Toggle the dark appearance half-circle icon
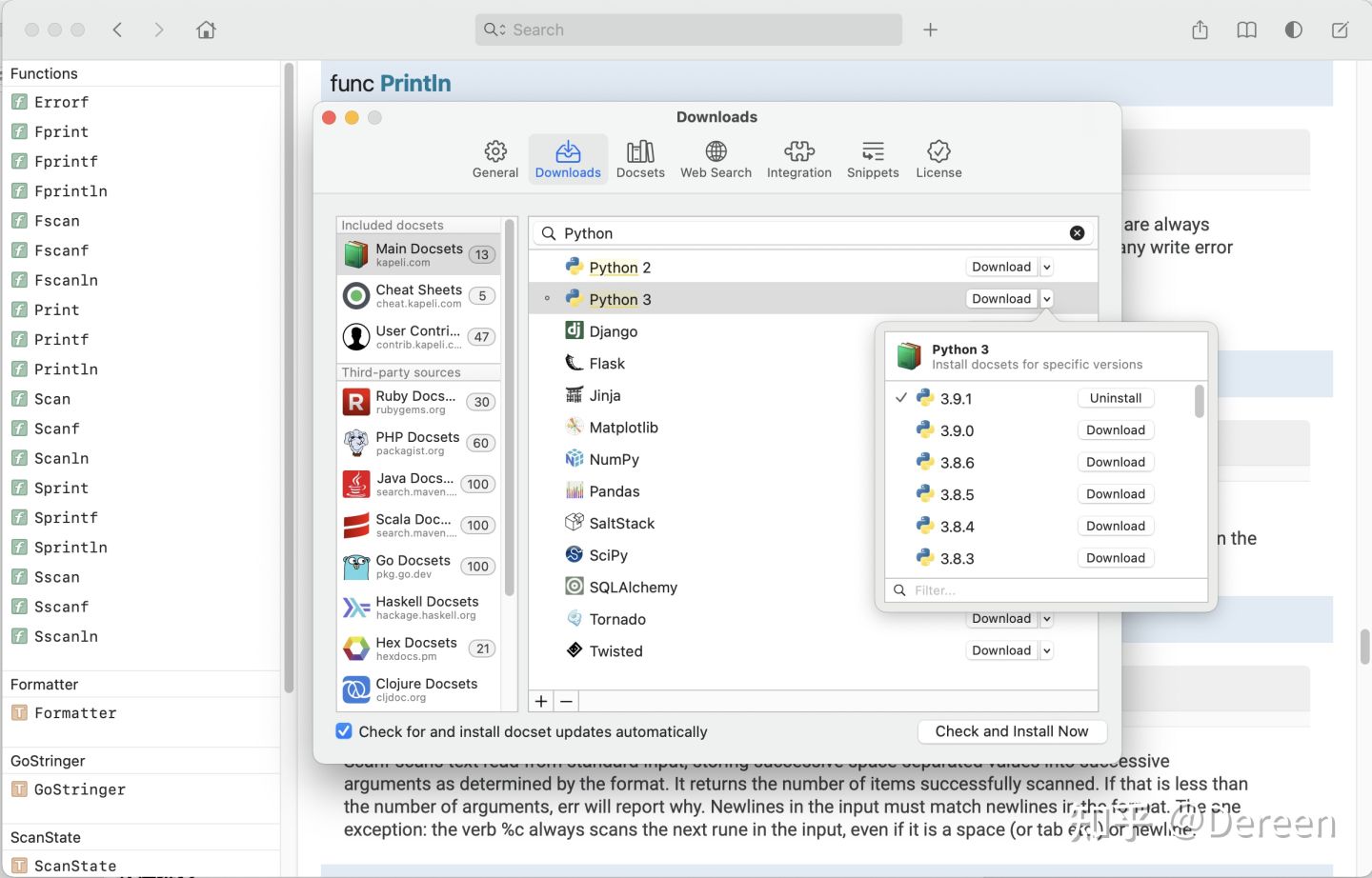The image size is (1372, 878). [1293, 30]
